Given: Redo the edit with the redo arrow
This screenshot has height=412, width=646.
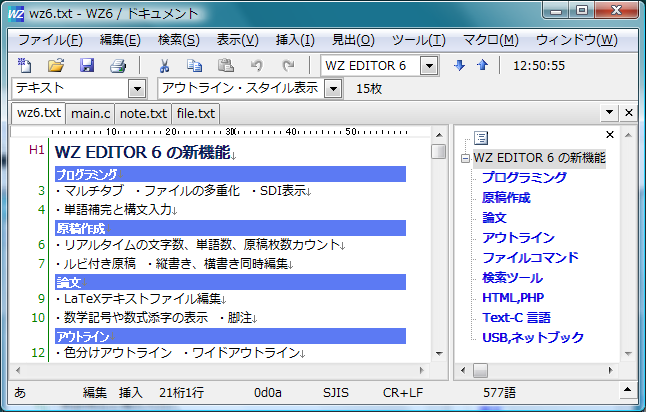Looking at the screenshot, I should 288,65.
